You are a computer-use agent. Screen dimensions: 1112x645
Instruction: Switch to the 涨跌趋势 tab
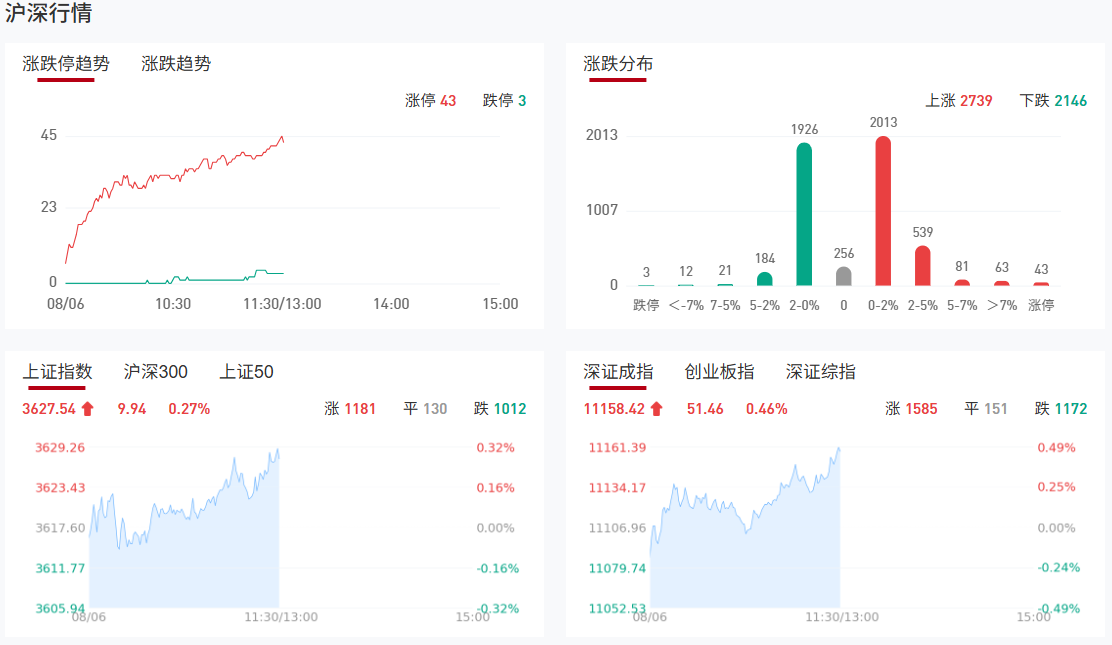(176, 64)
